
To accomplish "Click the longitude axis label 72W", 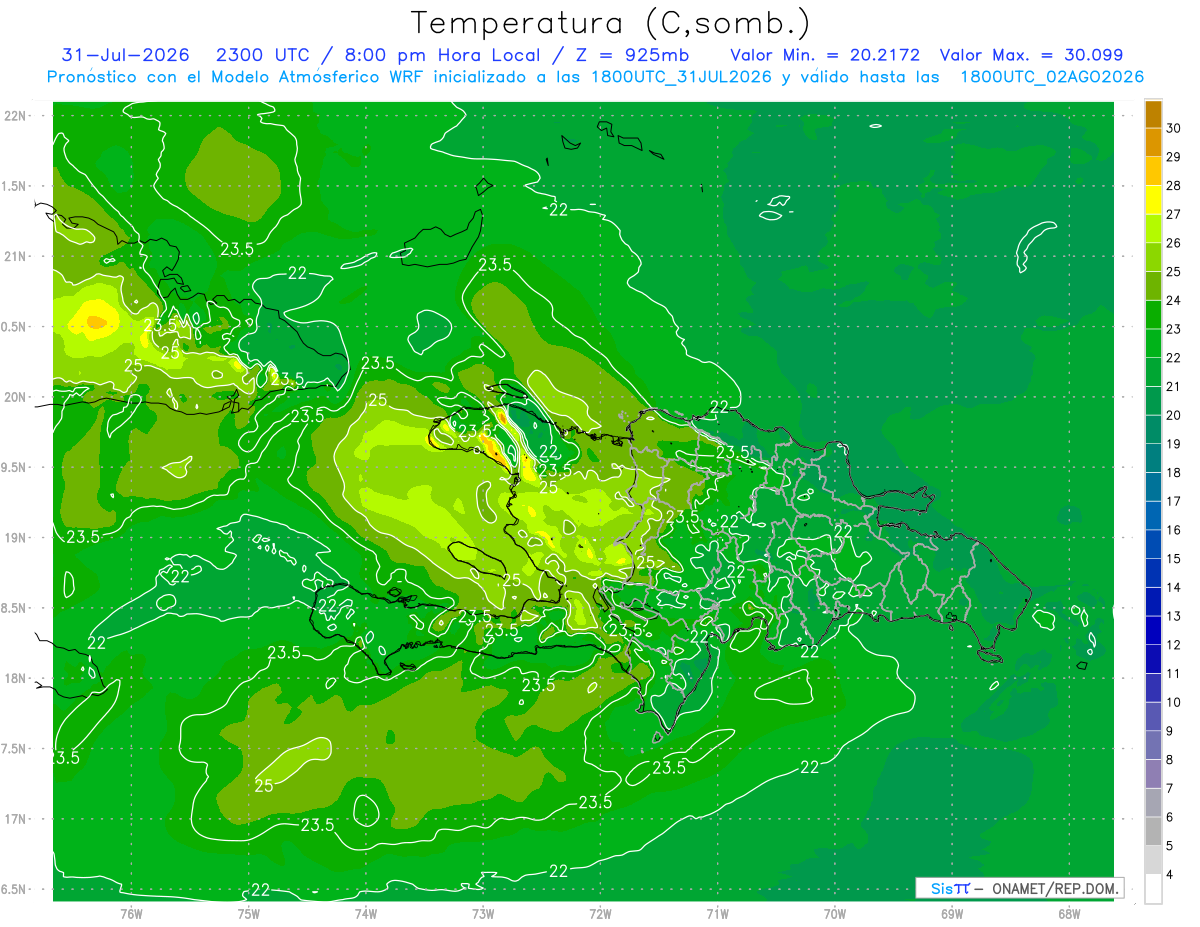I will 600,913.
